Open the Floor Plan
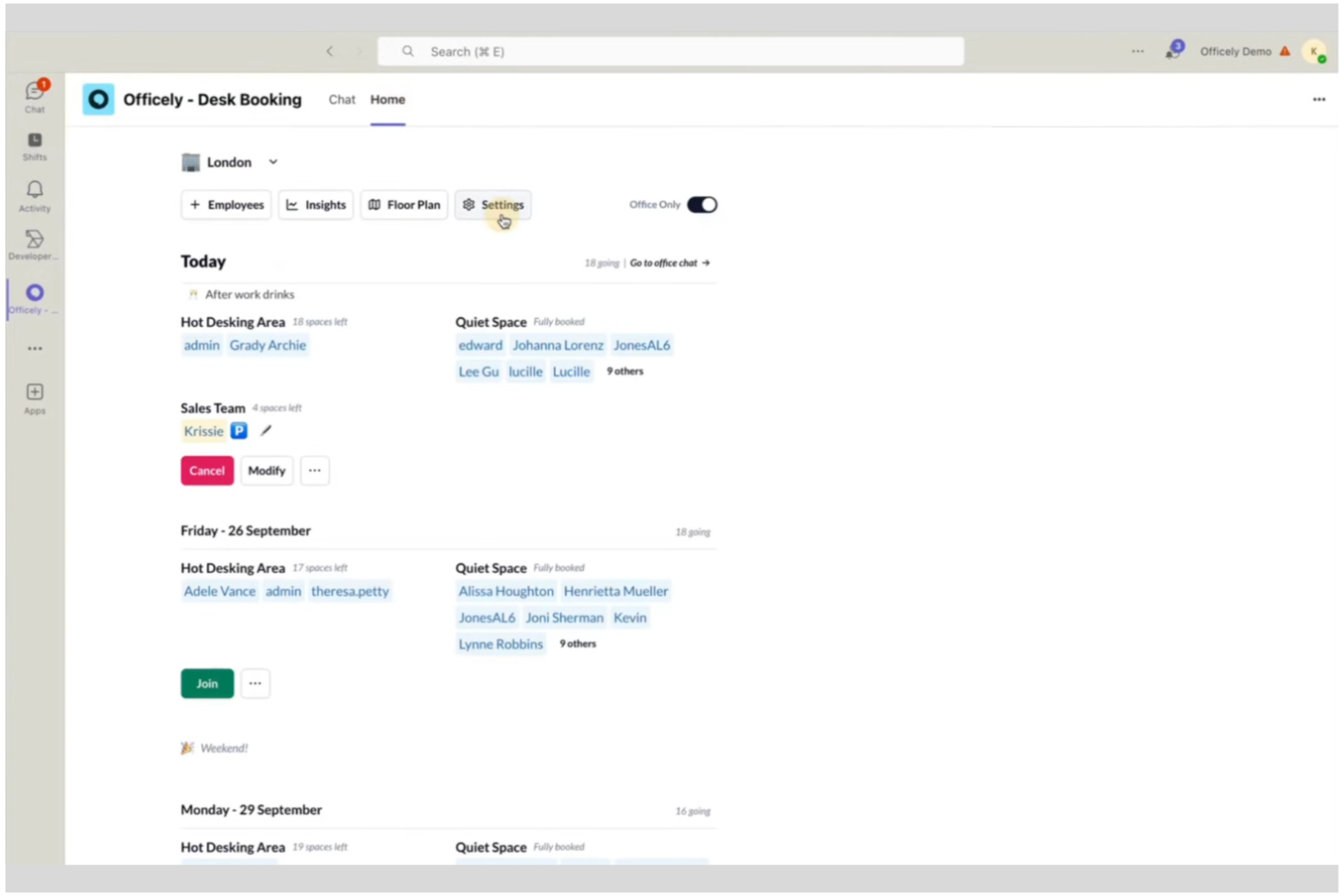Screen dimensions: 1344x896 click(x=404, y=205)
